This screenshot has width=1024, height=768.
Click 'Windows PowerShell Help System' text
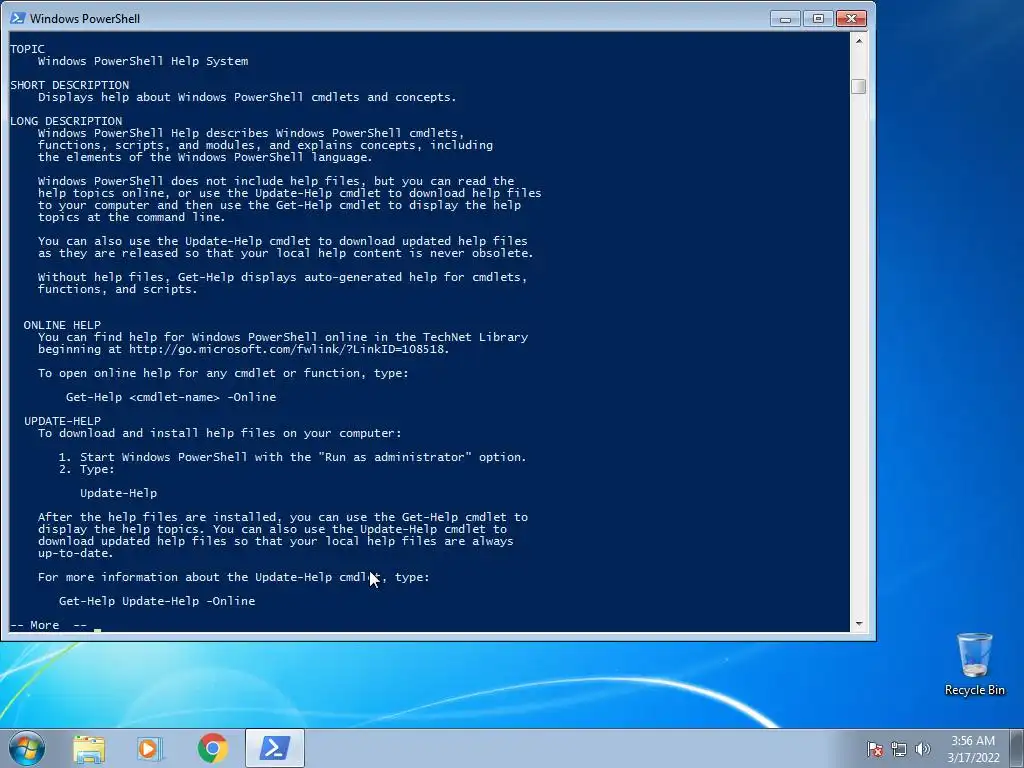(143, 61)
